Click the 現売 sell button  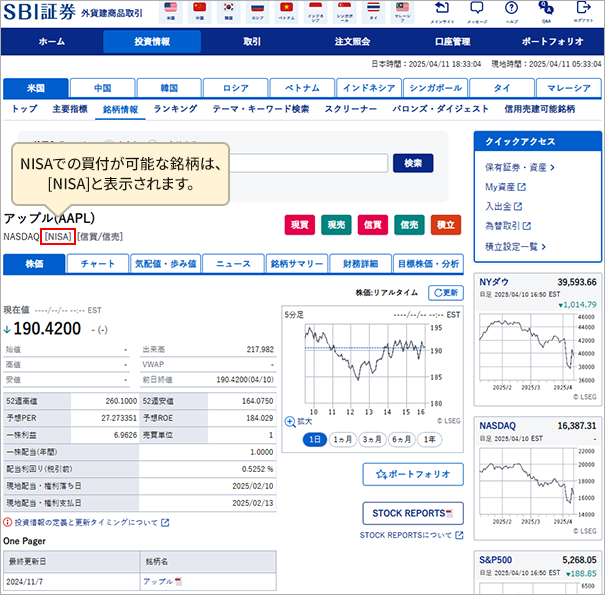[x=336, y=225]
